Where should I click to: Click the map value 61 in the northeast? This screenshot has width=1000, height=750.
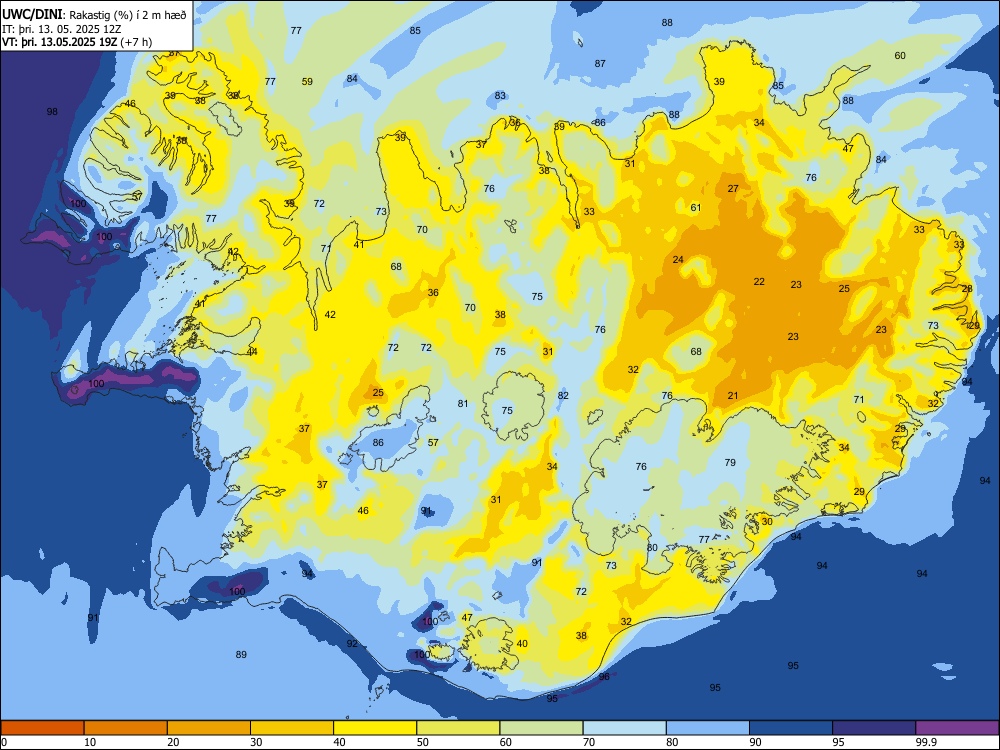pos(696,207)
